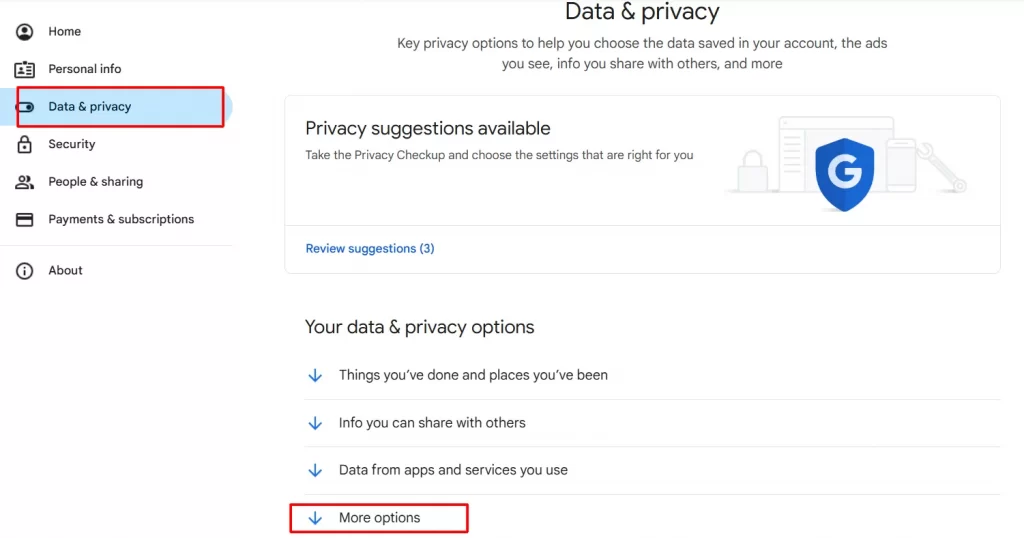Open Review suggestions (3) link

(370, 249)
